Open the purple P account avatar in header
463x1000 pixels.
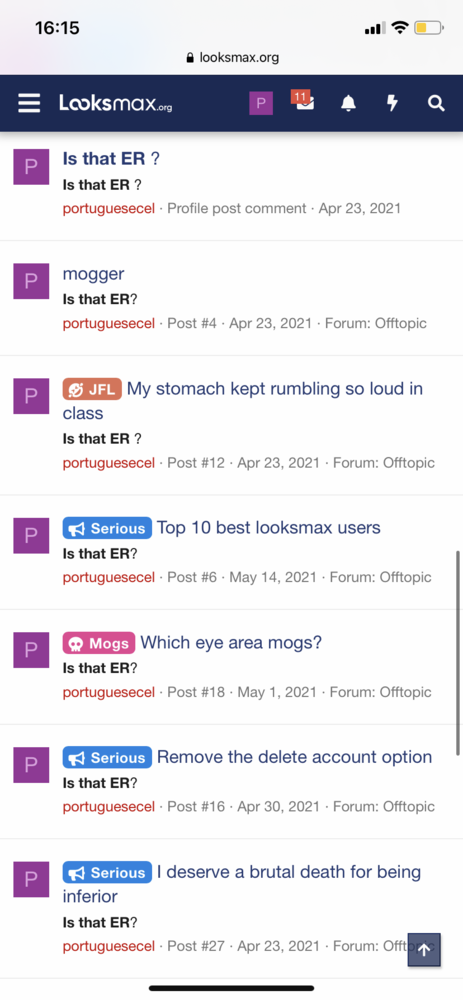[x=261, y=103]
